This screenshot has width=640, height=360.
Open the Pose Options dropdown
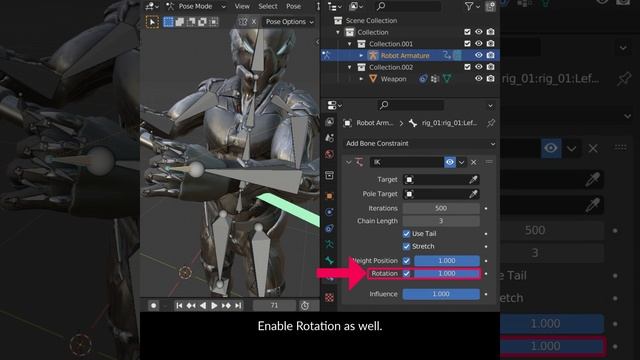coord(289,22)
